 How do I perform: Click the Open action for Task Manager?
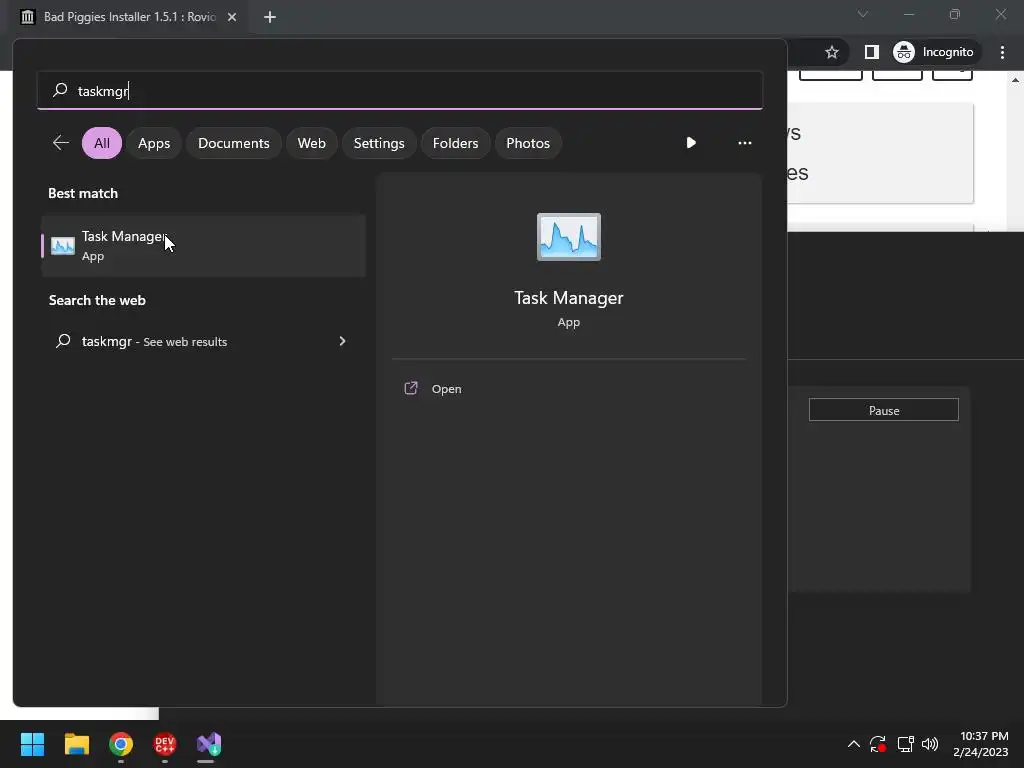click(x=446, y=389)
